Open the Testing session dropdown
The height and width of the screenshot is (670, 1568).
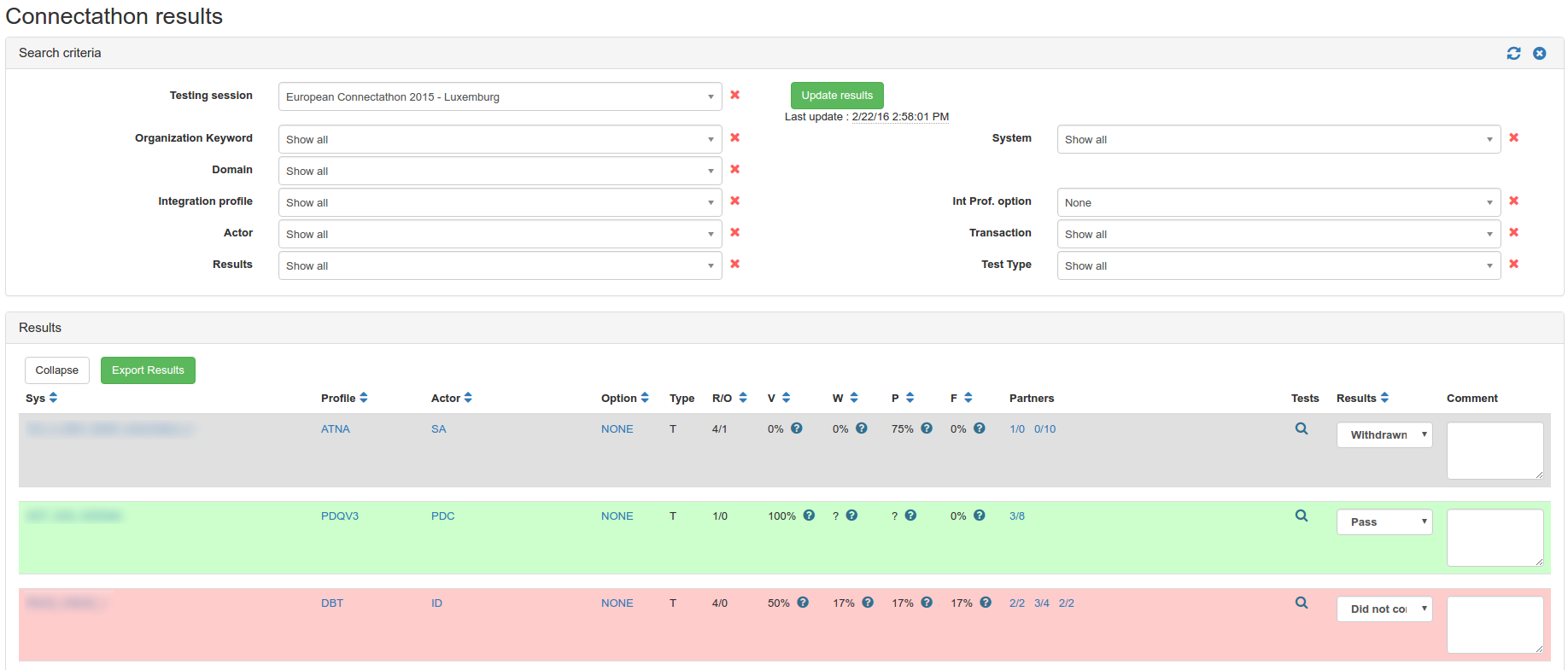[500, 97]
